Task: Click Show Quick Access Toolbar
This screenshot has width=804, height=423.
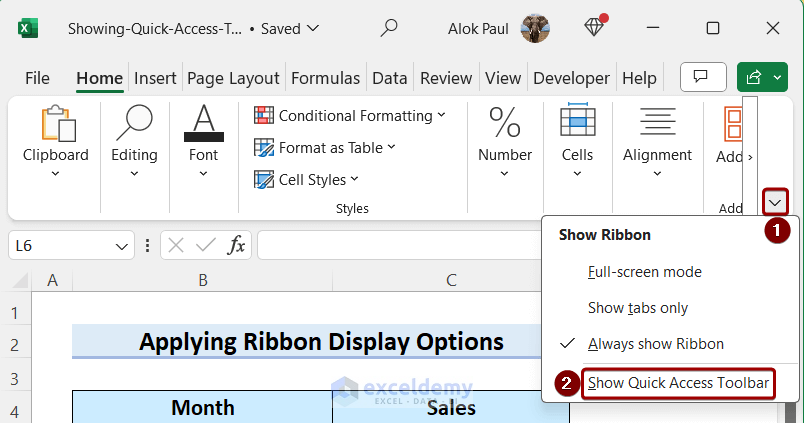Action: pyautogui.click(x=678, y=383)
